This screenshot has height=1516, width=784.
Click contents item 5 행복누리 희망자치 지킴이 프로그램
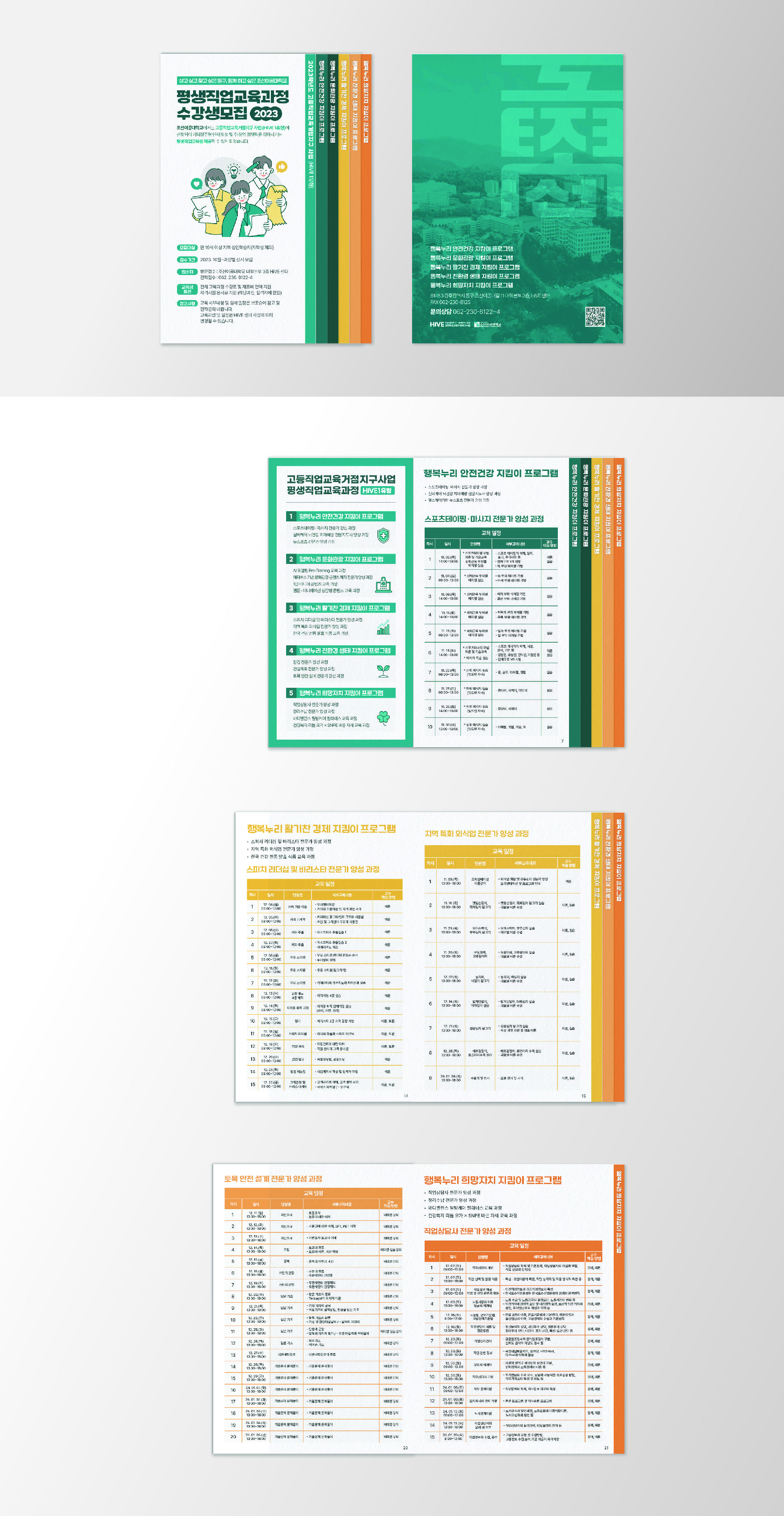(341, 693)
